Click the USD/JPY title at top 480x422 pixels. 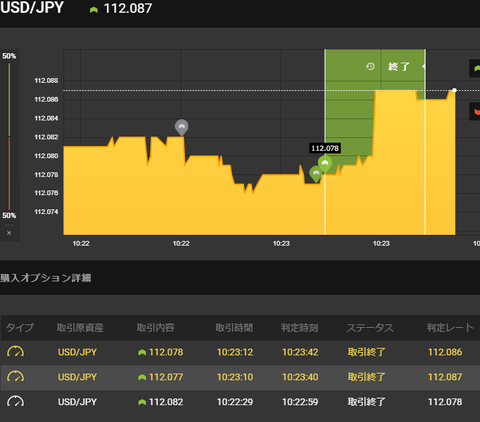[32, 8]
